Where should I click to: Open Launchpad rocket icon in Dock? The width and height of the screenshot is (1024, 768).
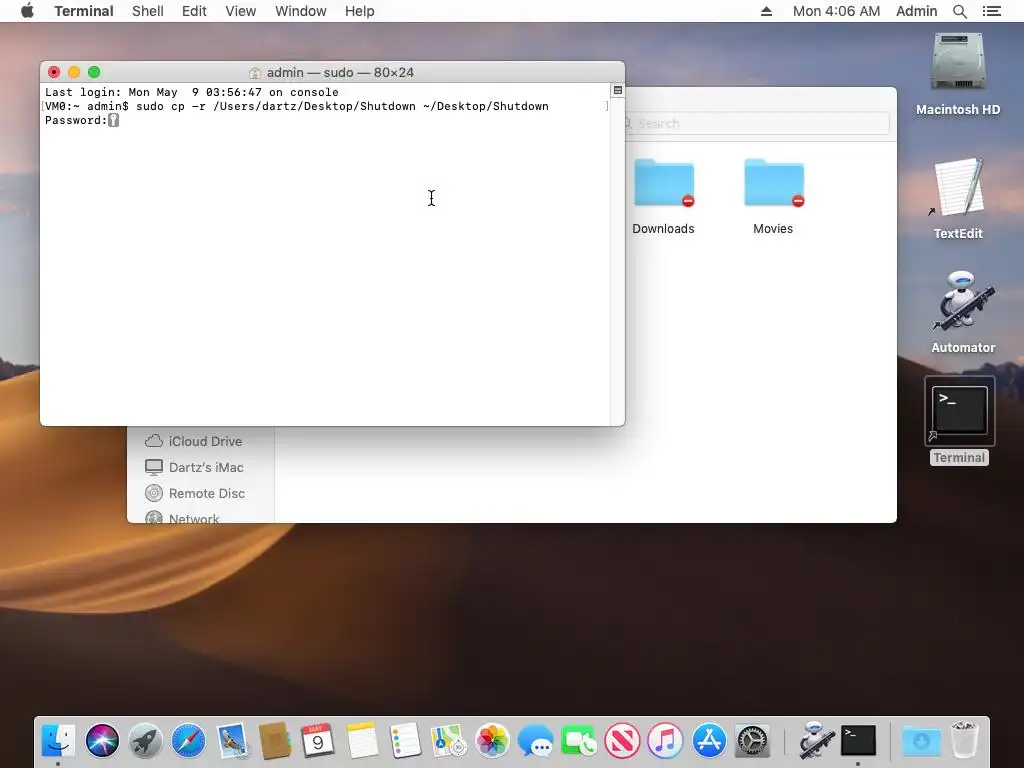click(146, 741)
